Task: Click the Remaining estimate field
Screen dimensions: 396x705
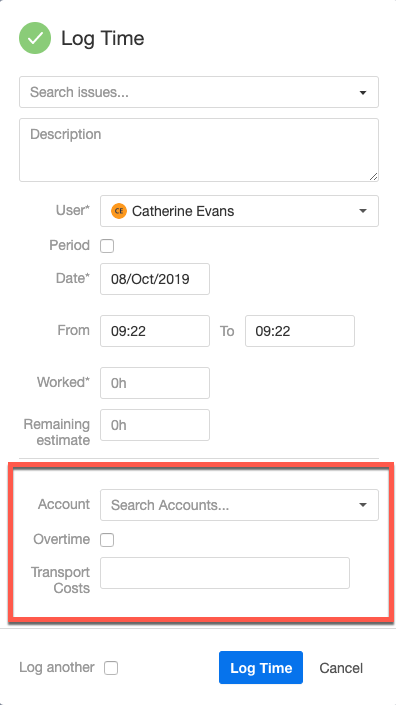Action: tap(155, 425)
